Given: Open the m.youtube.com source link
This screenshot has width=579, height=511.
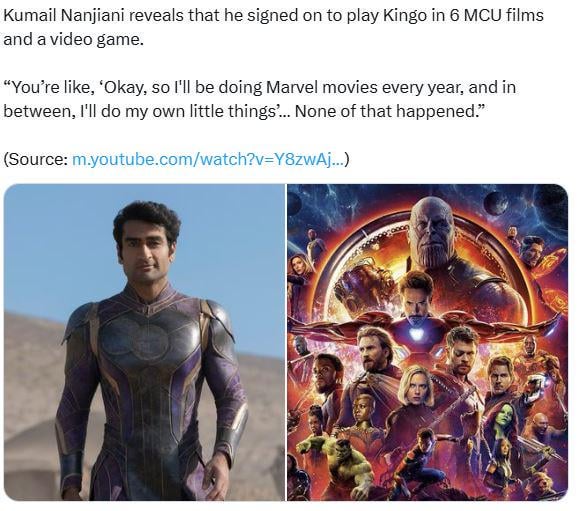Looking at the screenshot, I should pyautogui.click(x=208, y=160).
